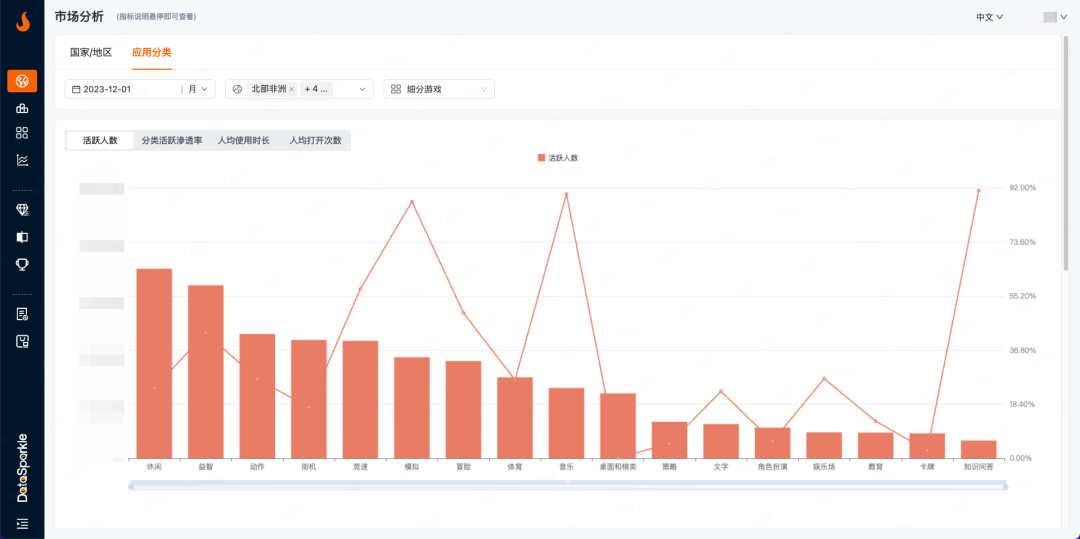Open the trophy rankings sidebar icon
The image size is (1080, 539).
(x=22, y=264)
